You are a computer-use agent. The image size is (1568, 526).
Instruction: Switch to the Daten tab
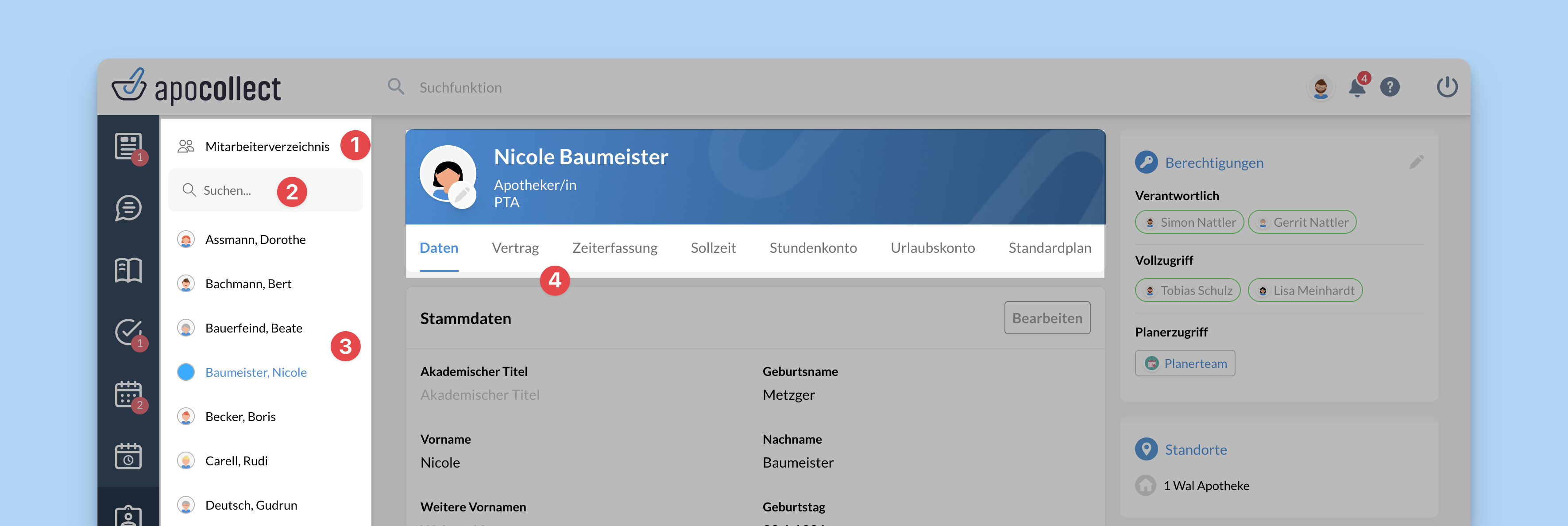pos(439,248)
